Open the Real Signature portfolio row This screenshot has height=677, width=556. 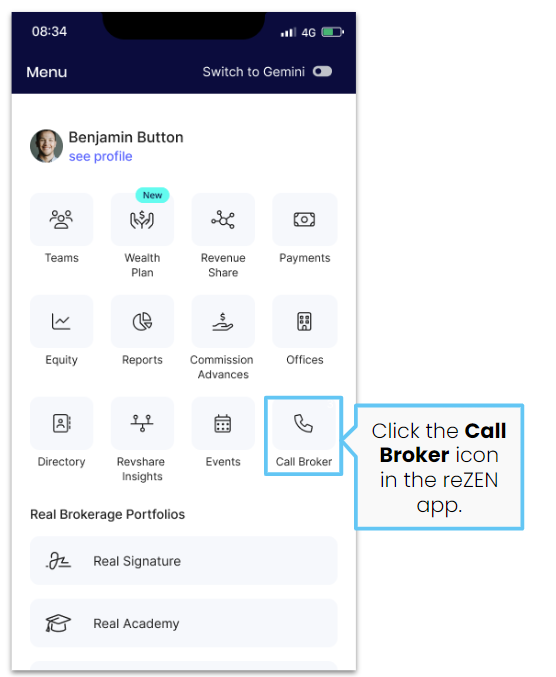(183, 560)
